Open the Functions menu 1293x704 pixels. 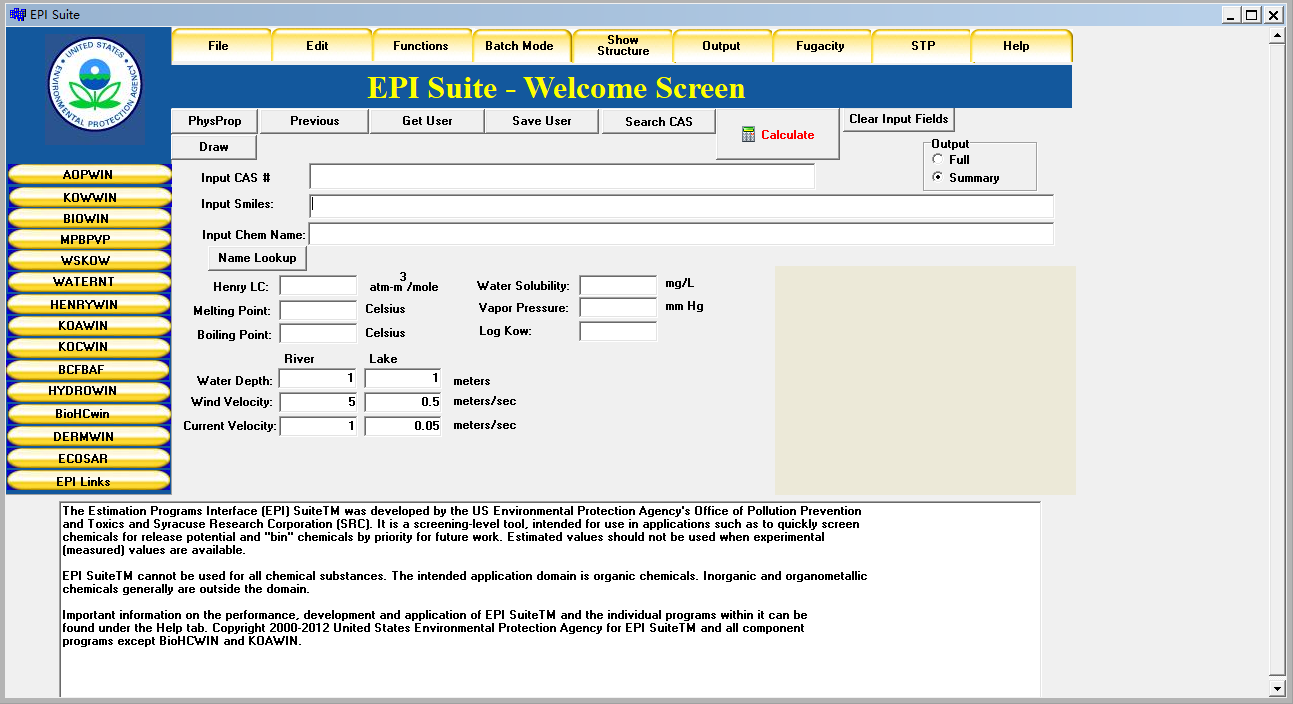[x=421, y=46]
